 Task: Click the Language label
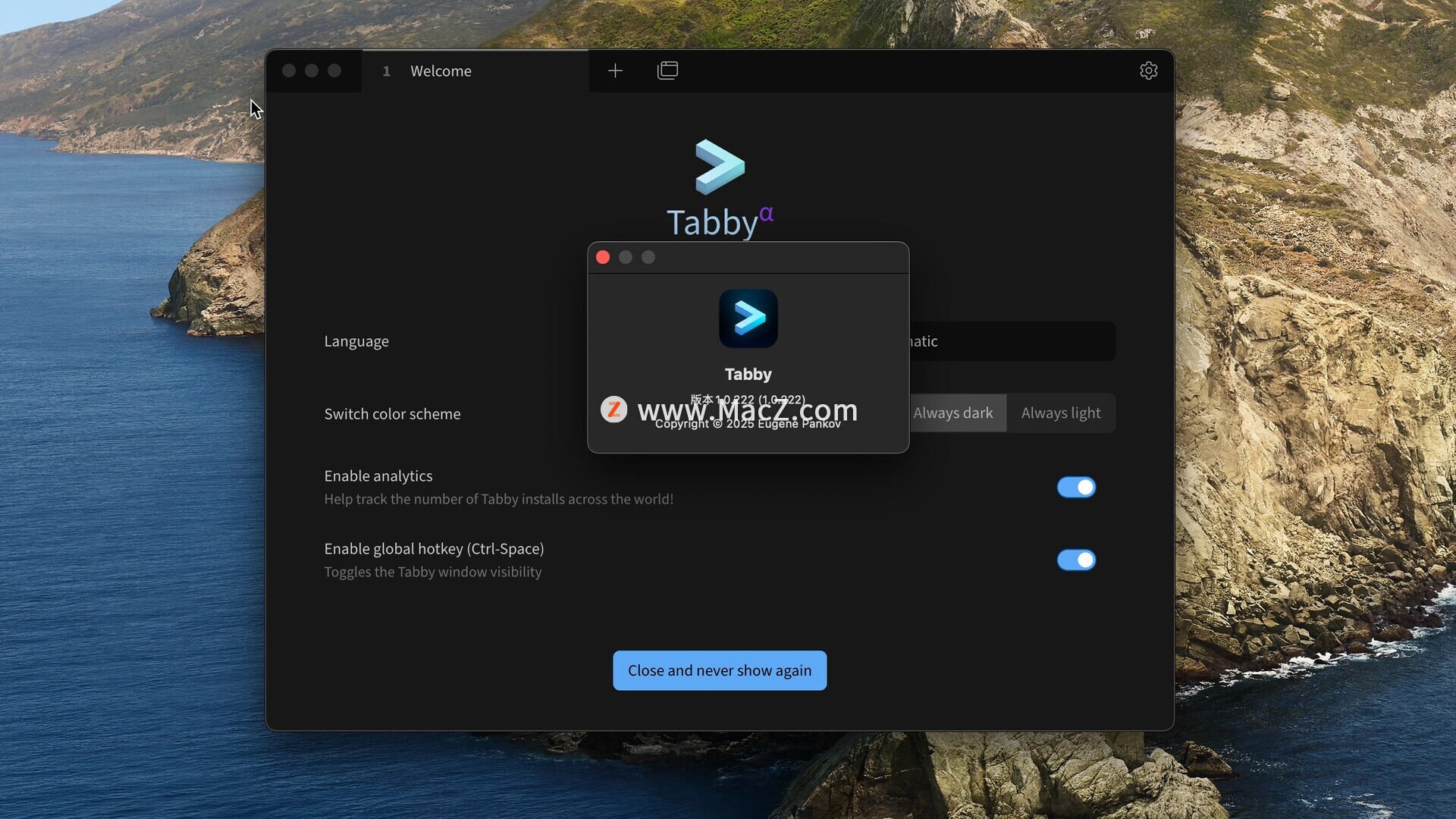pos(356,341)
